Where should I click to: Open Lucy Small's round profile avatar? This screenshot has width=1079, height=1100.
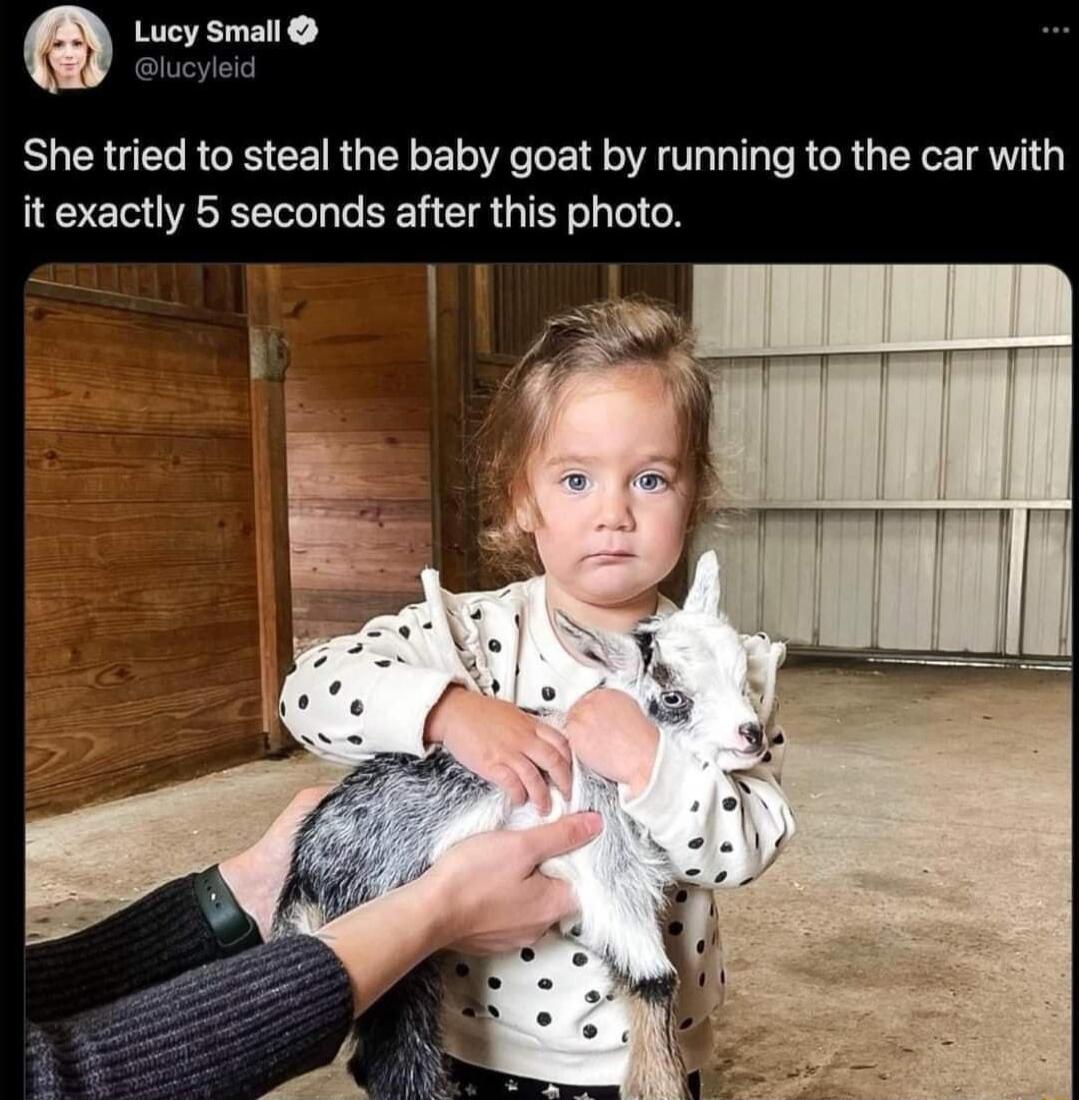(68, 49)
